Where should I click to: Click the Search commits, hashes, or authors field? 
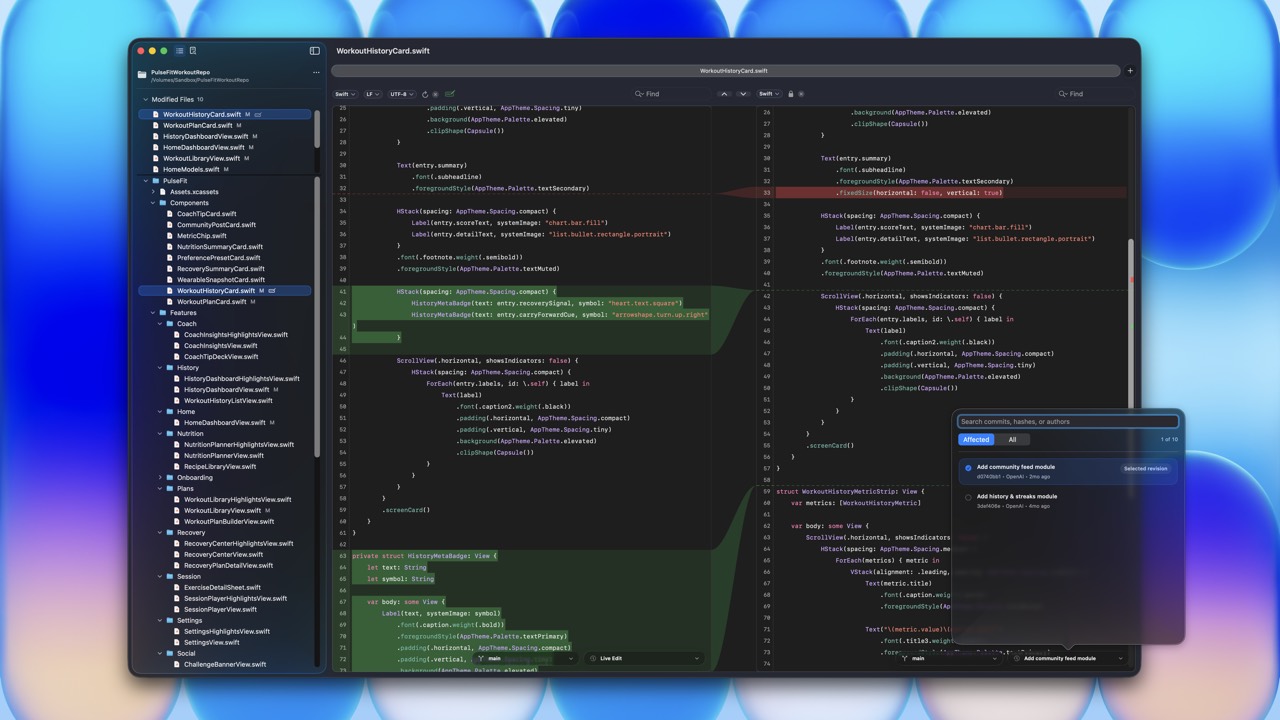click(1068, 422)
